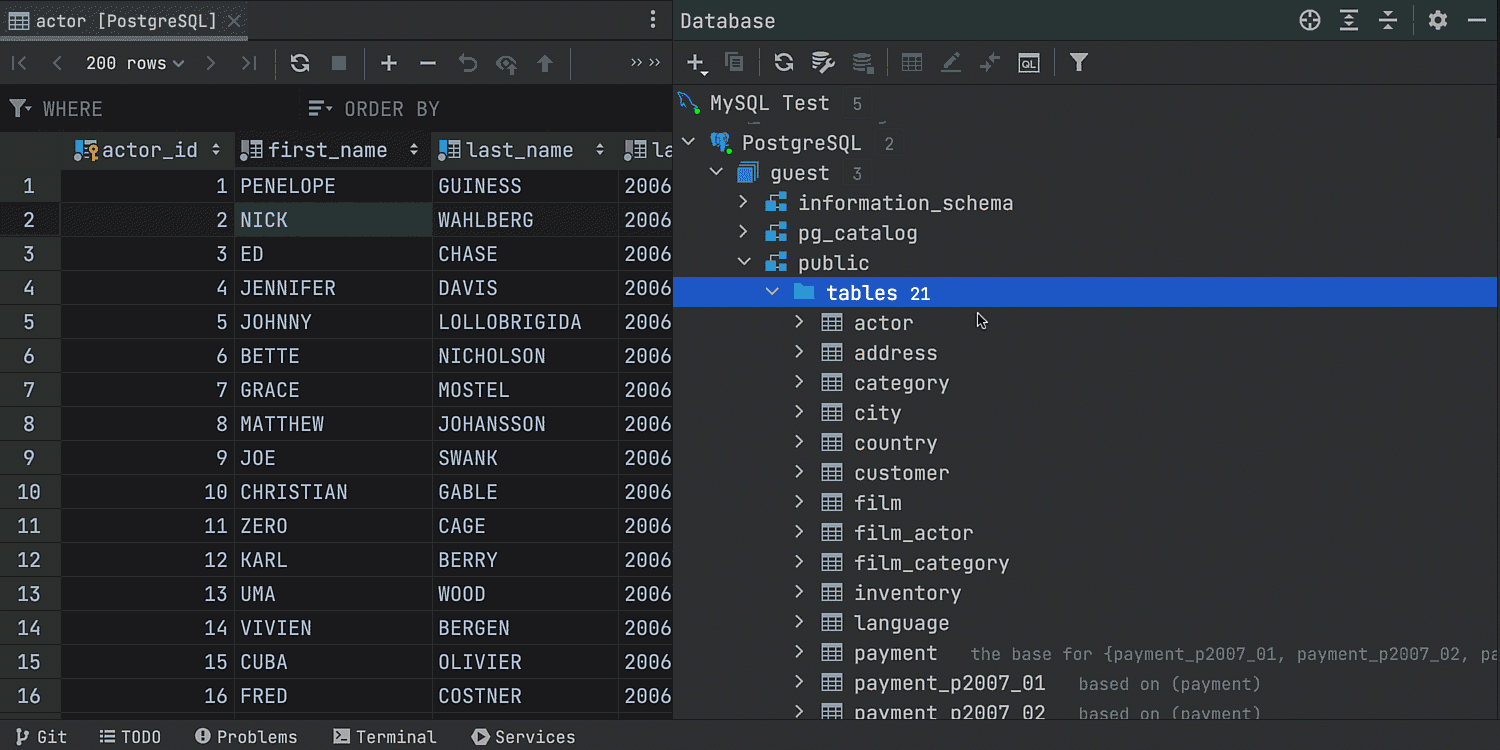The width and height of the screenshot is (1500, 750).
Task: Sort by the last_name column header
Action: coord(525,150)
